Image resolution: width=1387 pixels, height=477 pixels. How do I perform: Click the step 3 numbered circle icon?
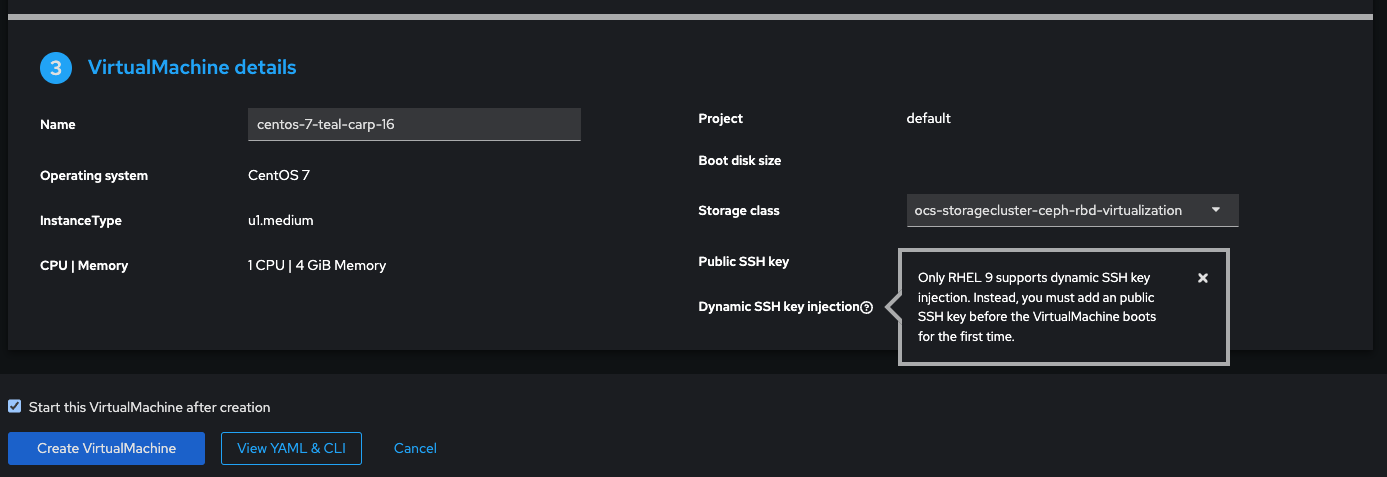56,68
